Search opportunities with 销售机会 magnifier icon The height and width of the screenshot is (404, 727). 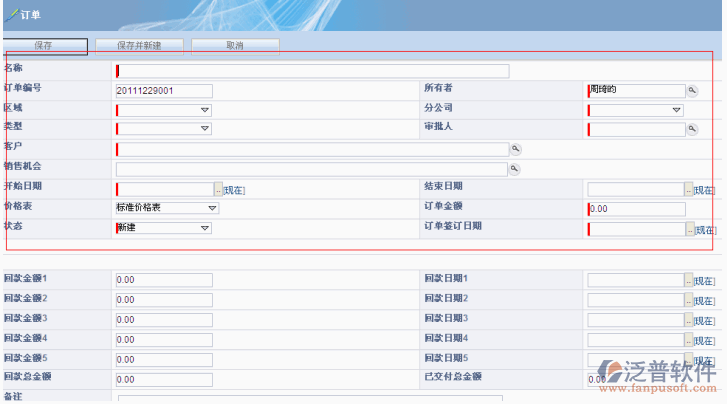(x=514, y=169)
